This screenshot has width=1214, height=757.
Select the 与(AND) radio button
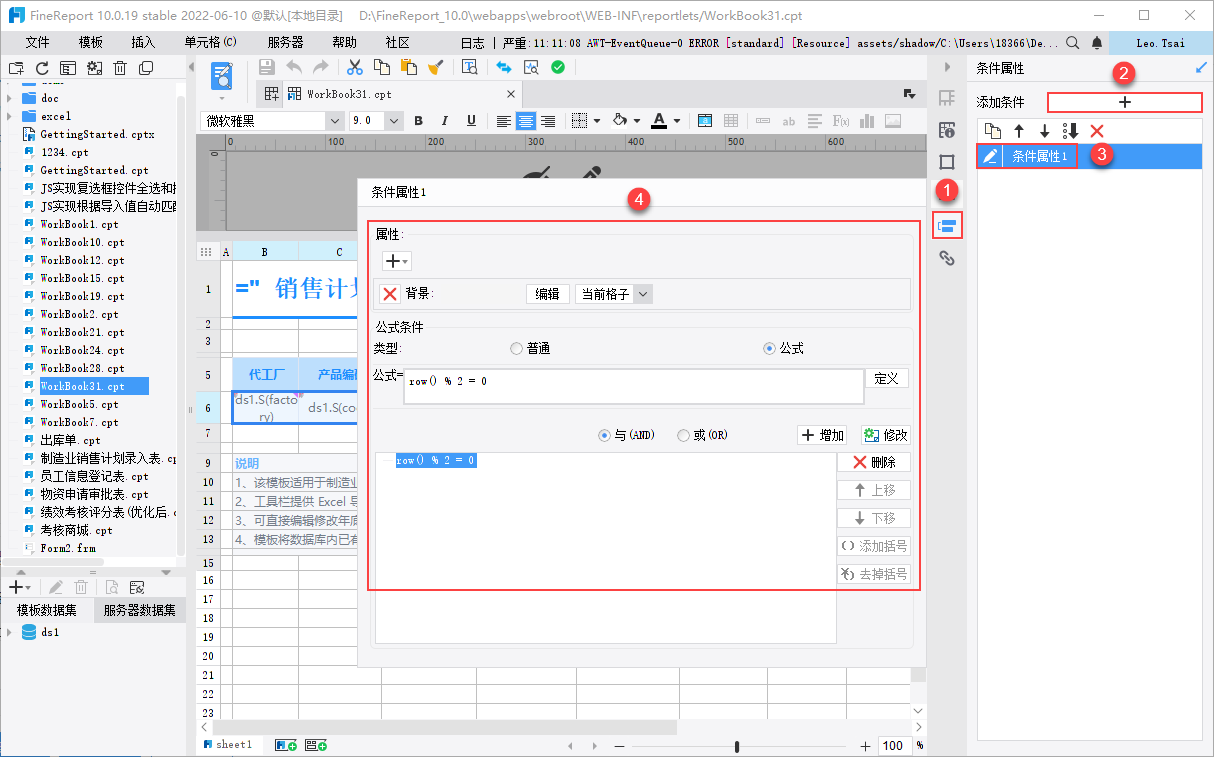pos(603,435)
